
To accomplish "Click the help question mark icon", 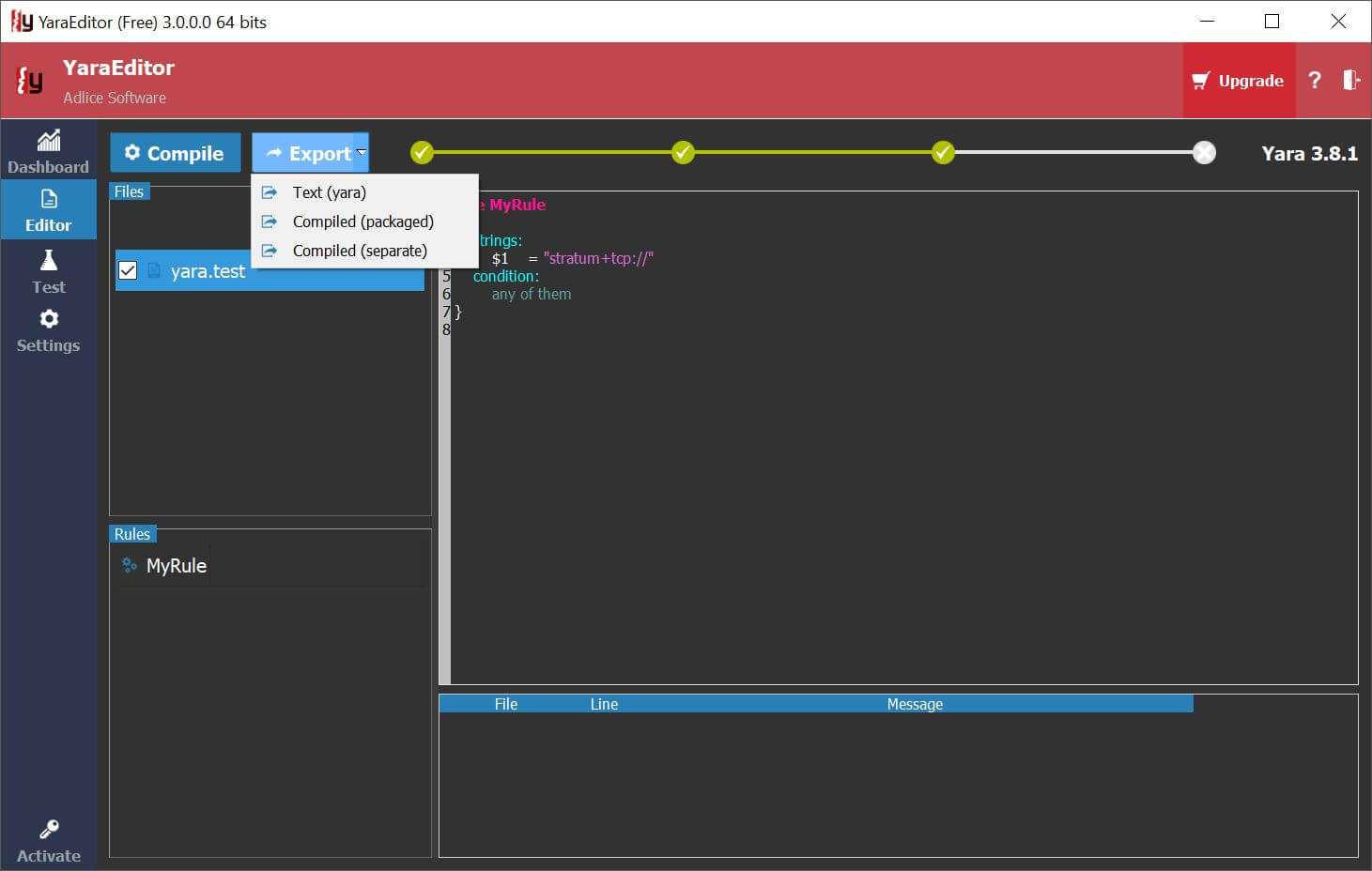I will tap(1314, 81).
